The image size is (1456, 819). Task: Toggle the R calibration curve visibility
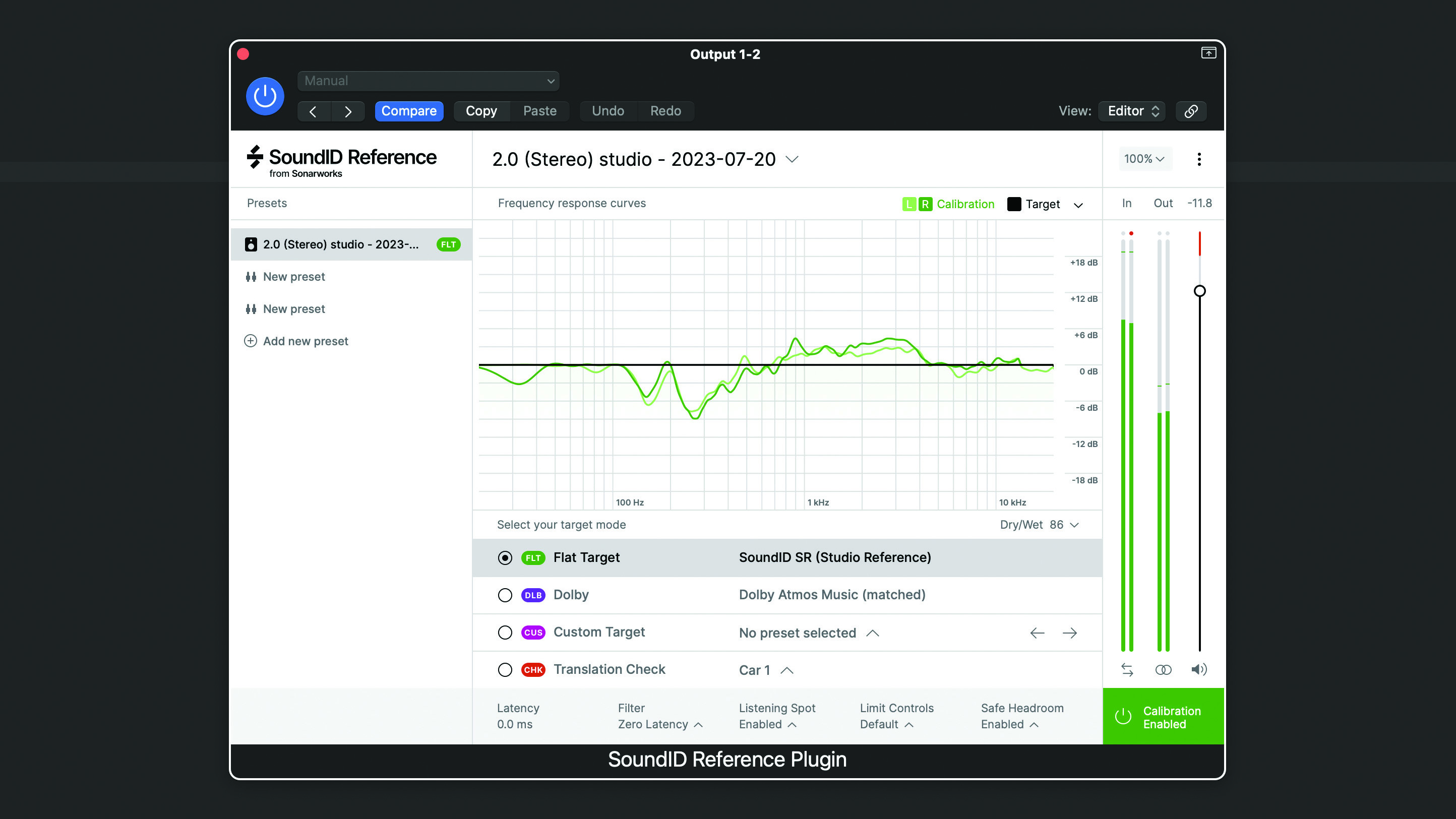click(925, 204)
